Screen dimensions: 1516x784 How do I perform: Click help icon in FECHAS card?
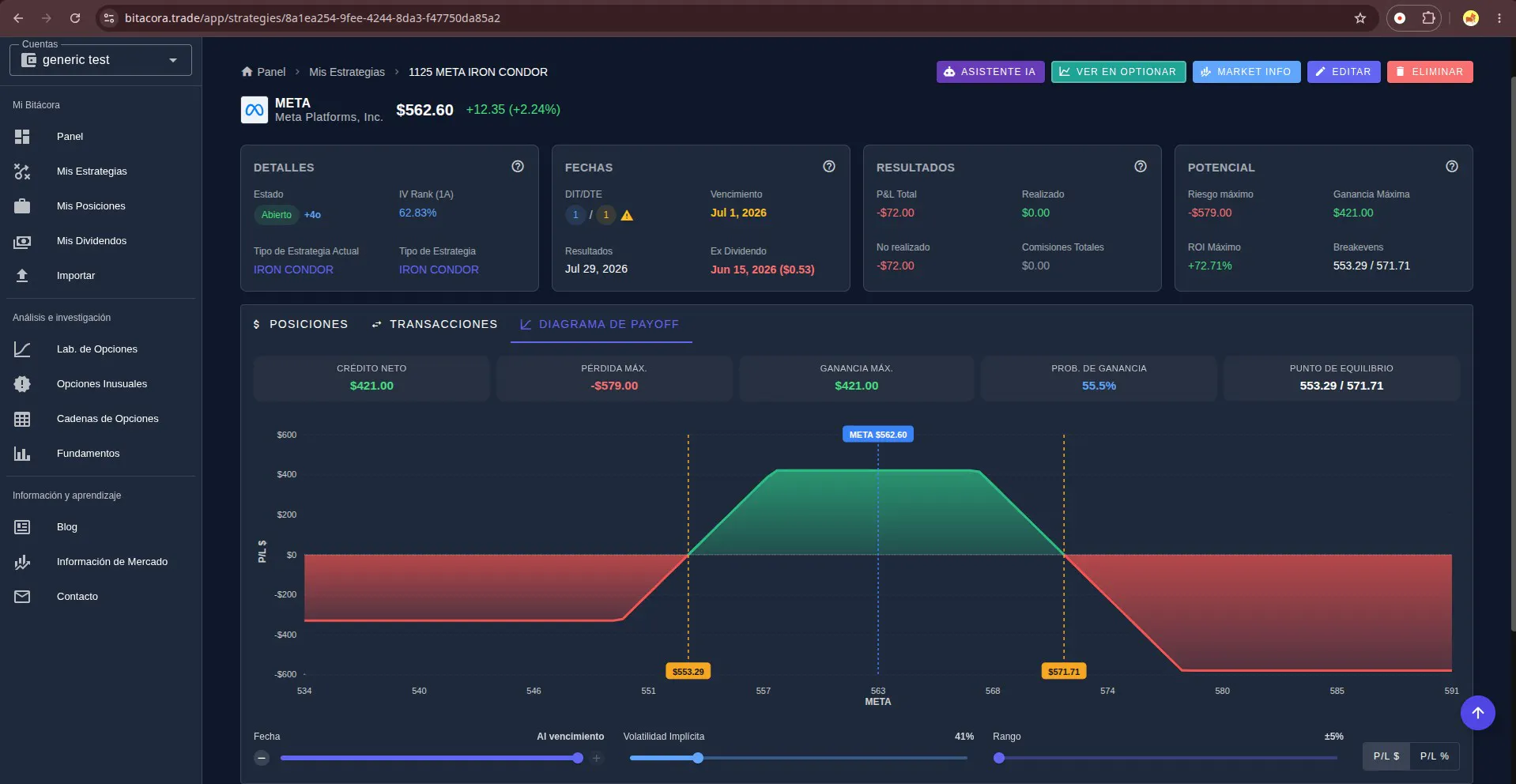(x=829, y=167)
